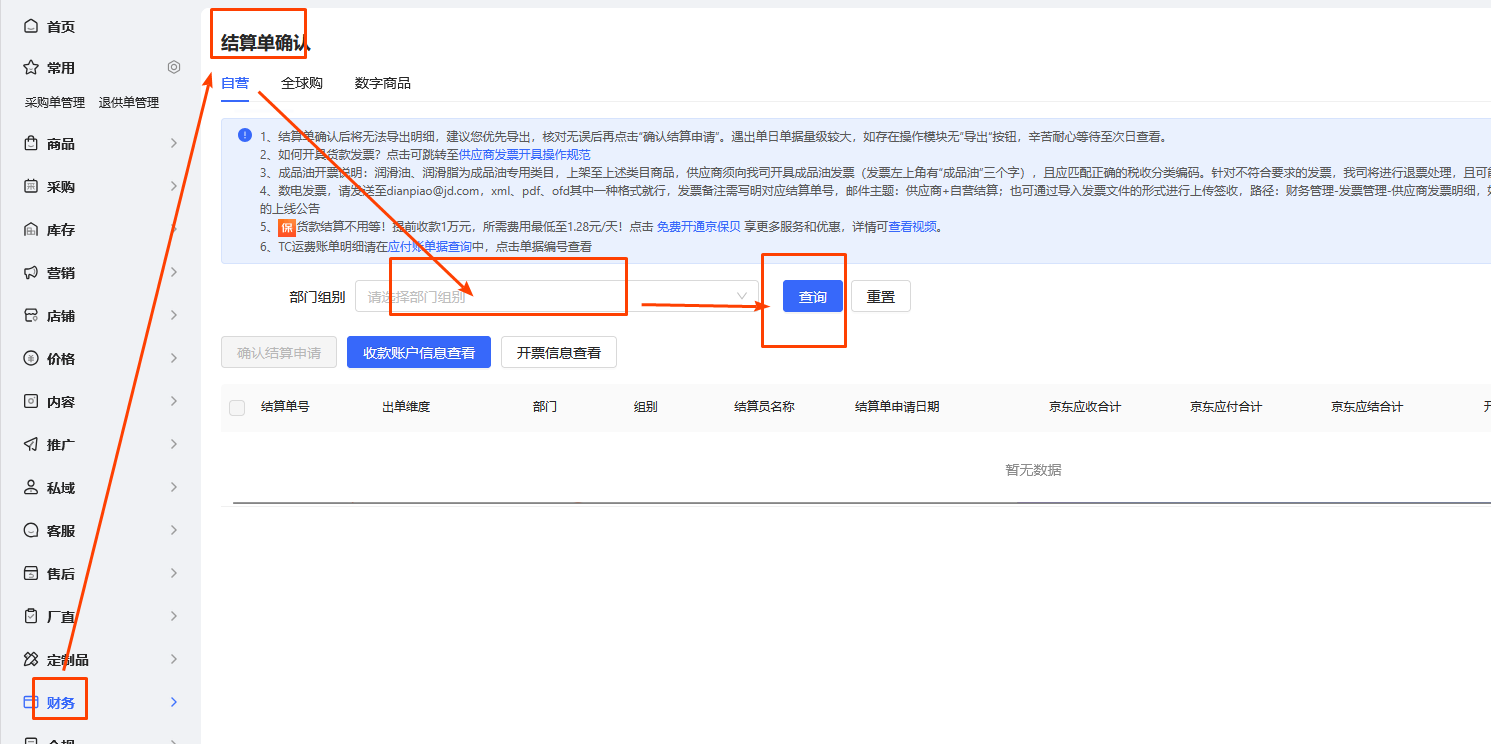
Task: Click the 客服 customer service icon
Action: [x=31, y=531]
